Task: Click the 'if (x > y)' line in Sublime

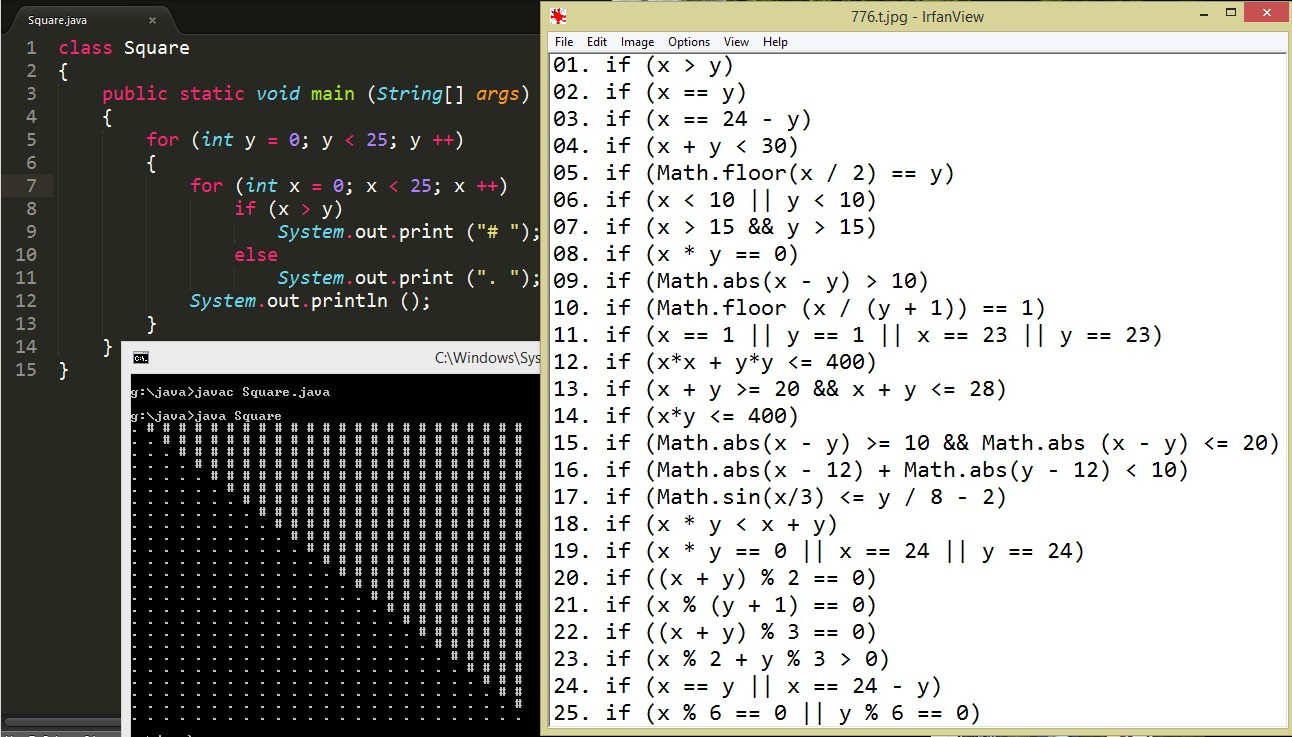Action: click(x=289, y=209)
